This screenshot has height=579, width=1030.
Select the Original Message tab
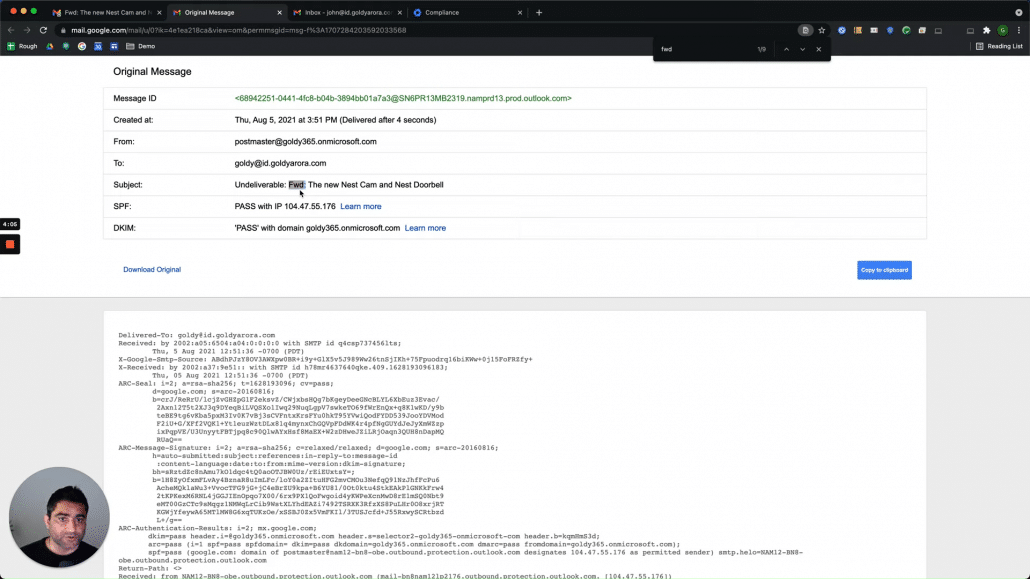[225, 12]
